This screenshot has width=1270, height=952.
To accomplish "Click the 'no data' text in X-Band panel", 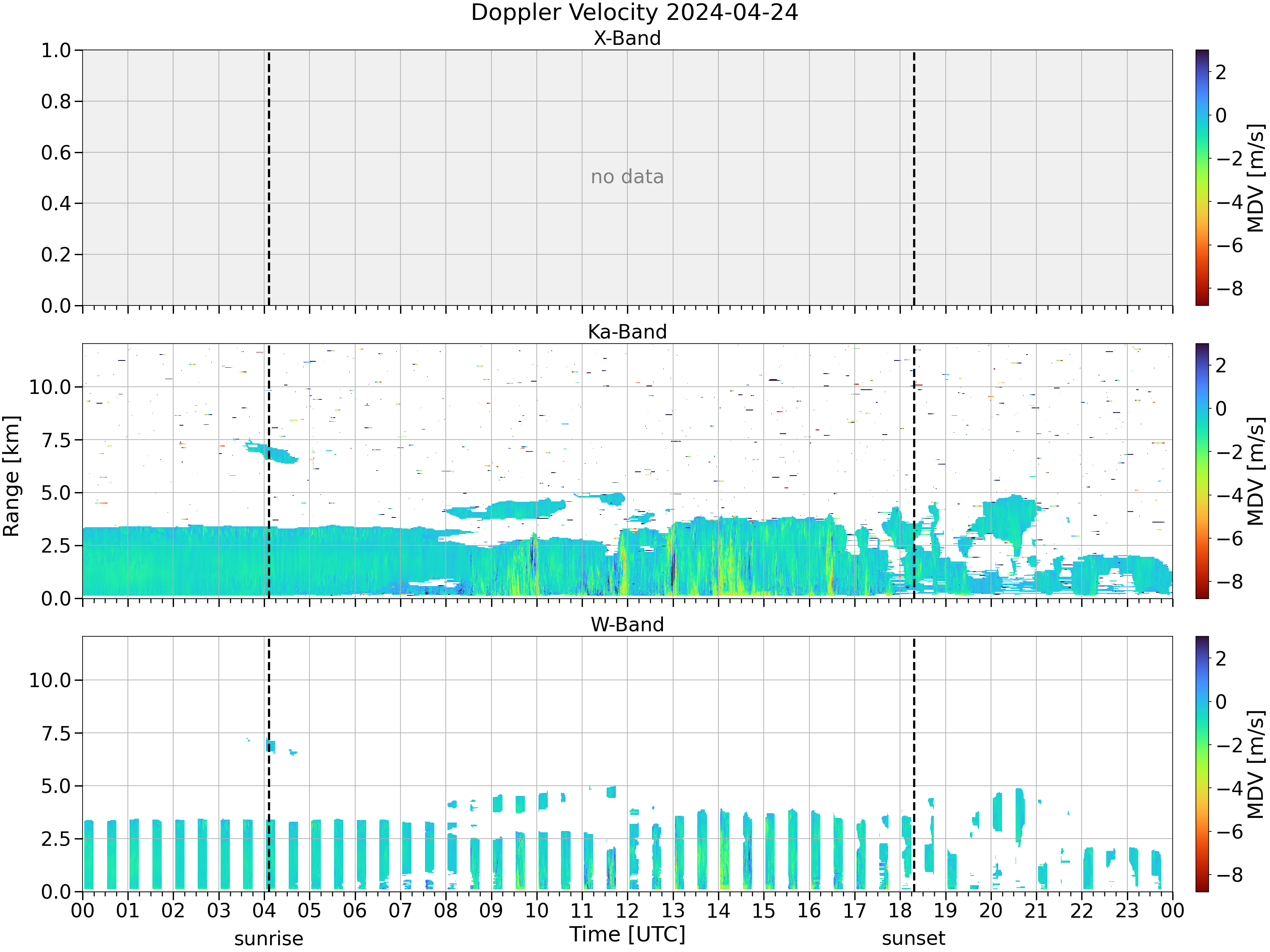I will coord(627,177).
